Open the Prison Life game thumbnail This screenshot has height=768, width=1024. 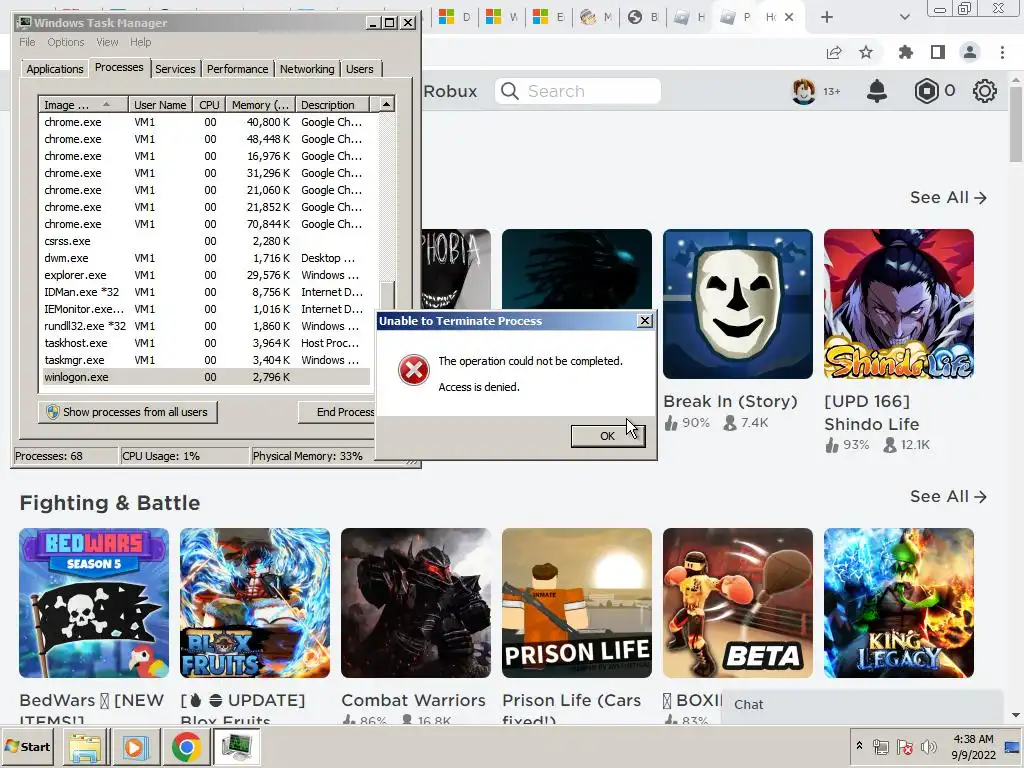[577, 603]
